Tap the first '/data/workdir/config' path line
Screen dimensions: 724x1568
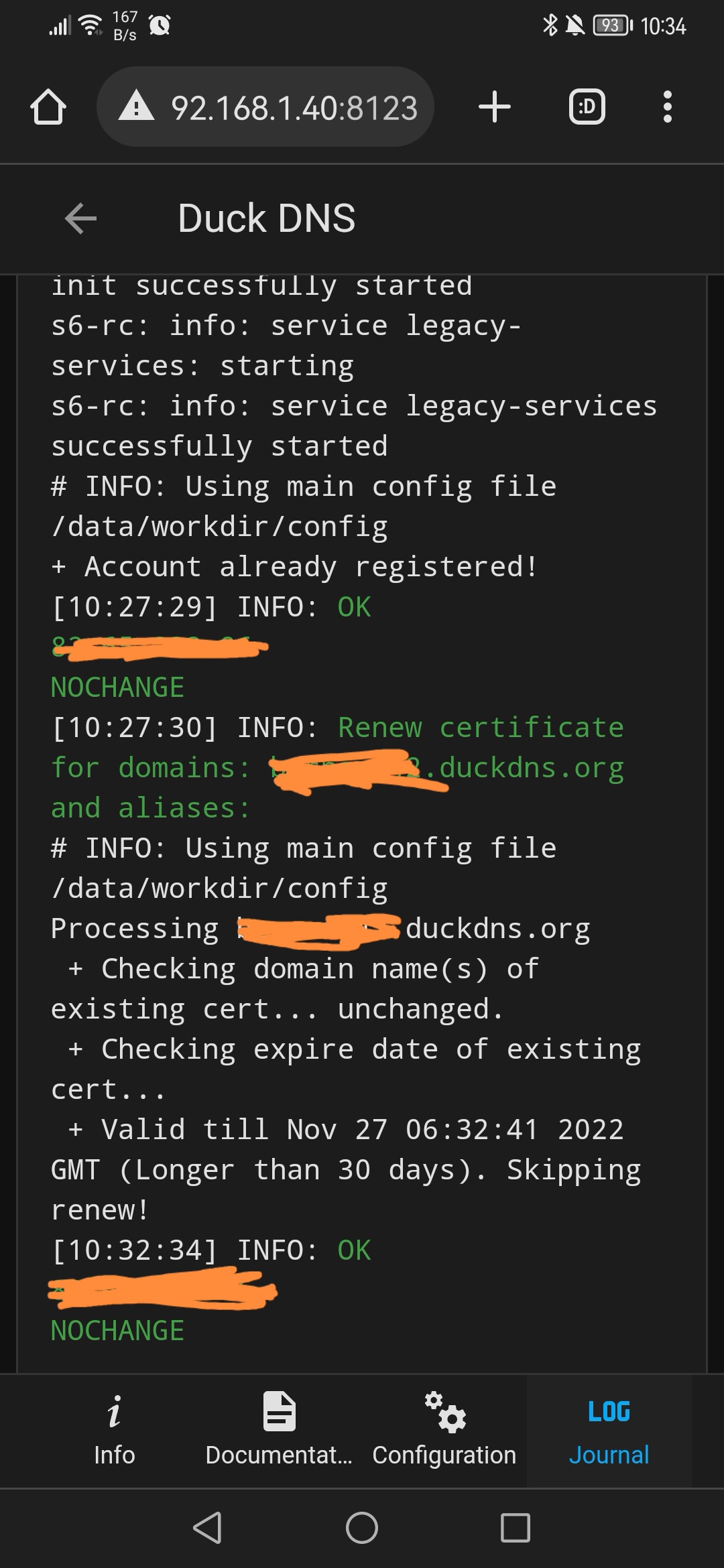click(x=219, y=527)
